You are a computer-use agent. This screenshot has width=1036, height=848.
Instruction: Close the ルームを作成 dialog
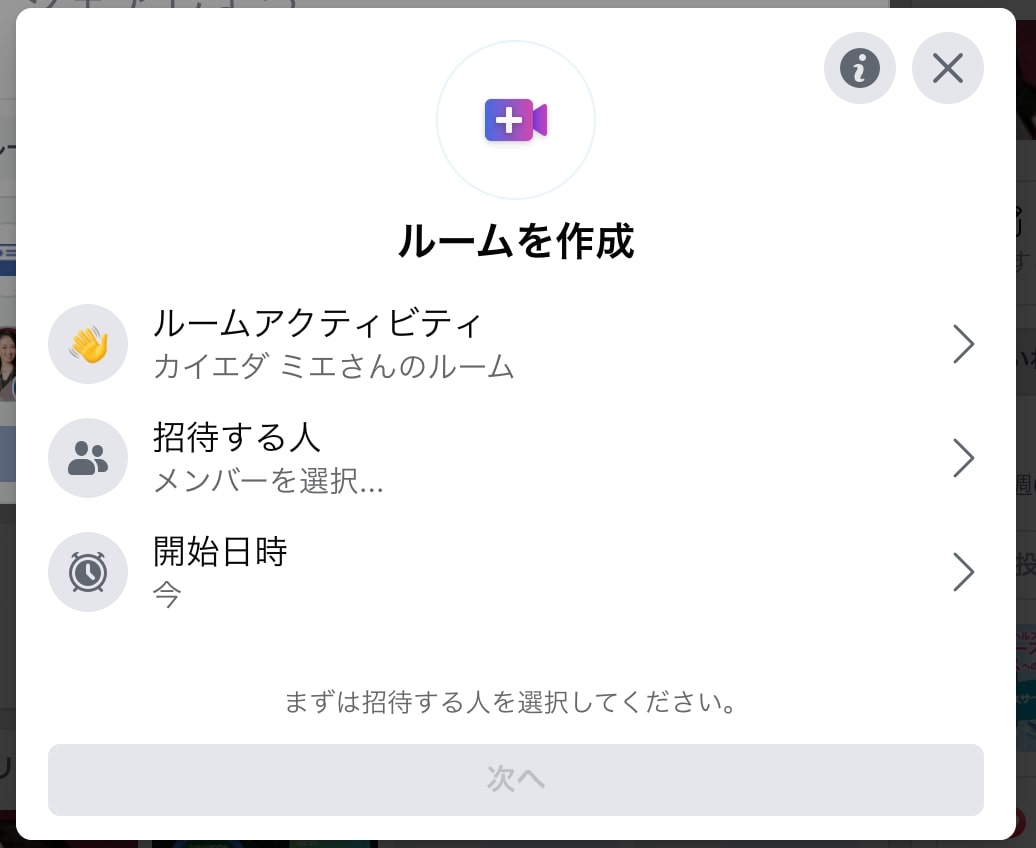pos(947,68)
